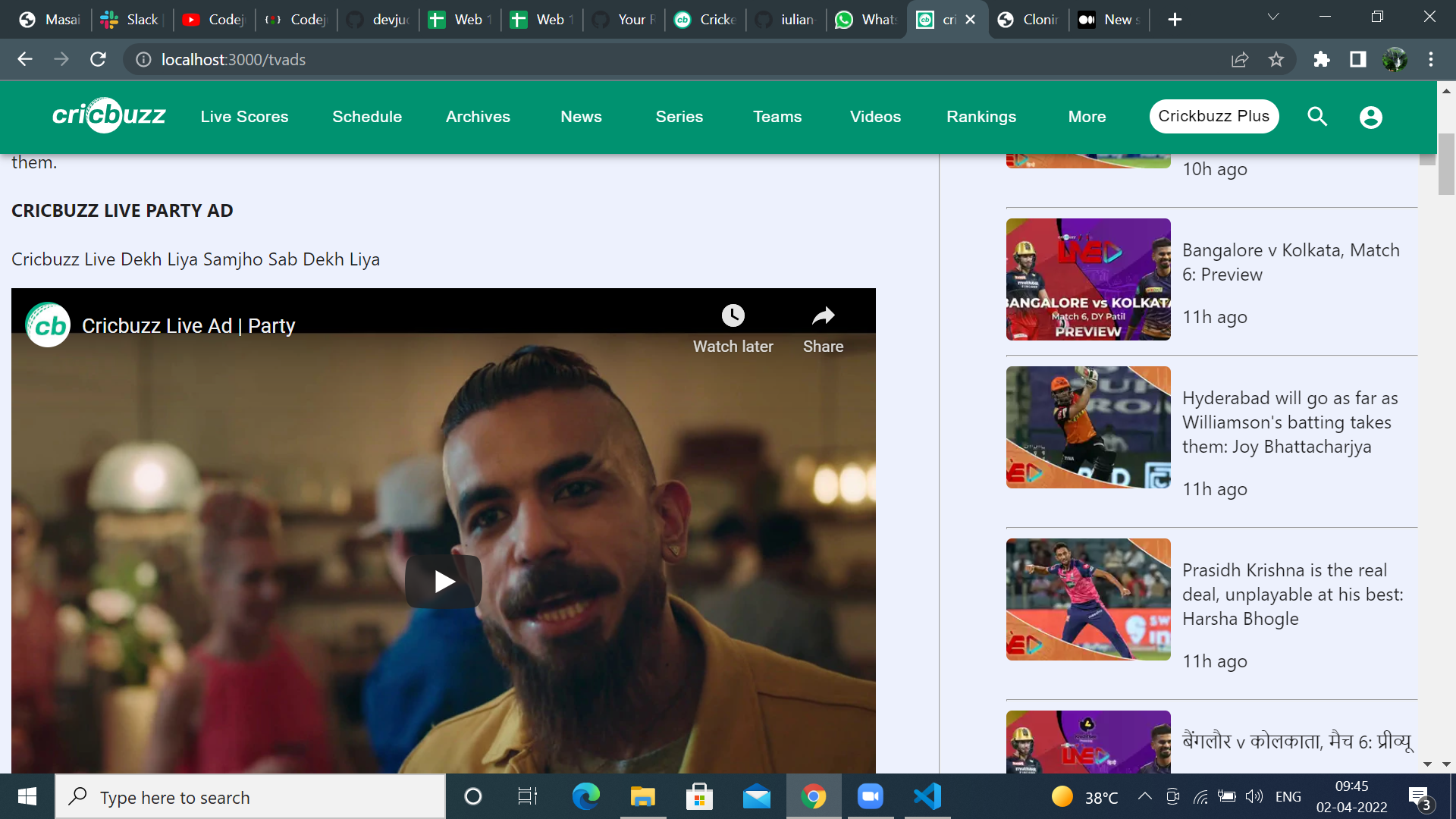Click the page share icon in address bar
Image resolution: width=1456 pixels, height=819 pixels.
coord(1240,59)
